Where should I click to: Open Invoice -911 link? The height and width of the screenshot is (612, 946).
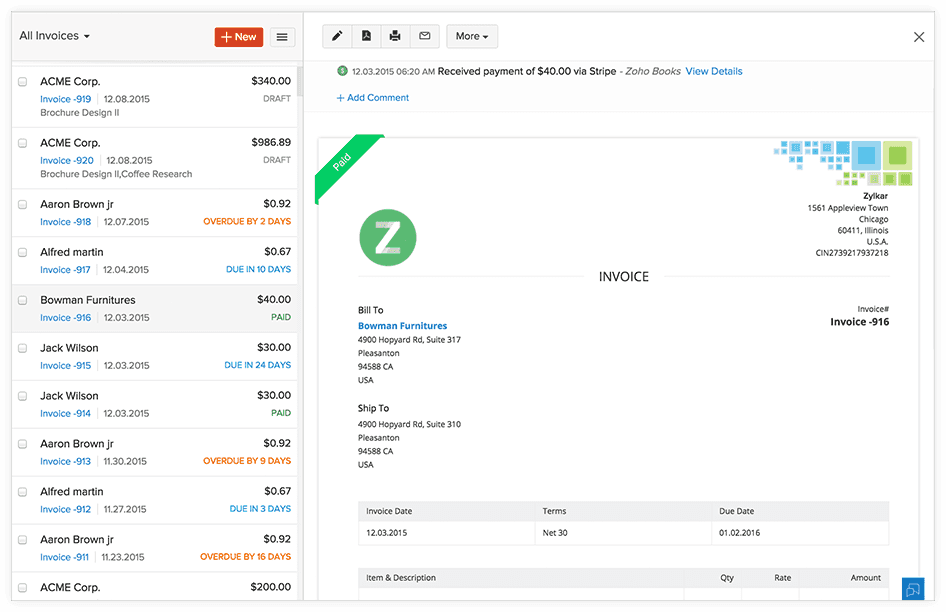click(x=65, y=557)
